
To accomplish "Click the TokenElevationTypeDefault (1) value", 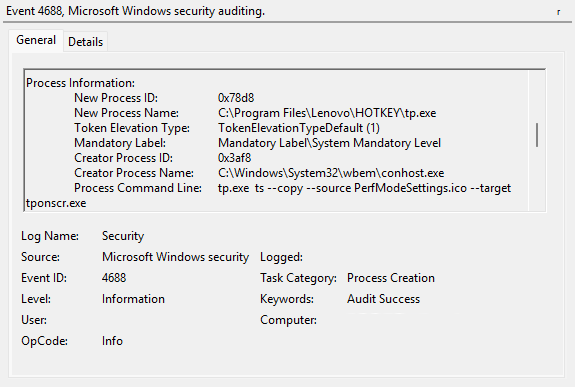I will click(299, 128).
